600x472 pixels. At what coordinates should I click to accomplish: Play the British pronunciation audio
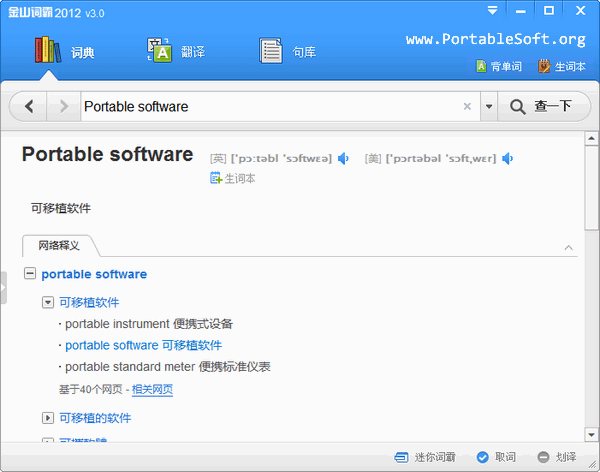click(x=343, y=158)
